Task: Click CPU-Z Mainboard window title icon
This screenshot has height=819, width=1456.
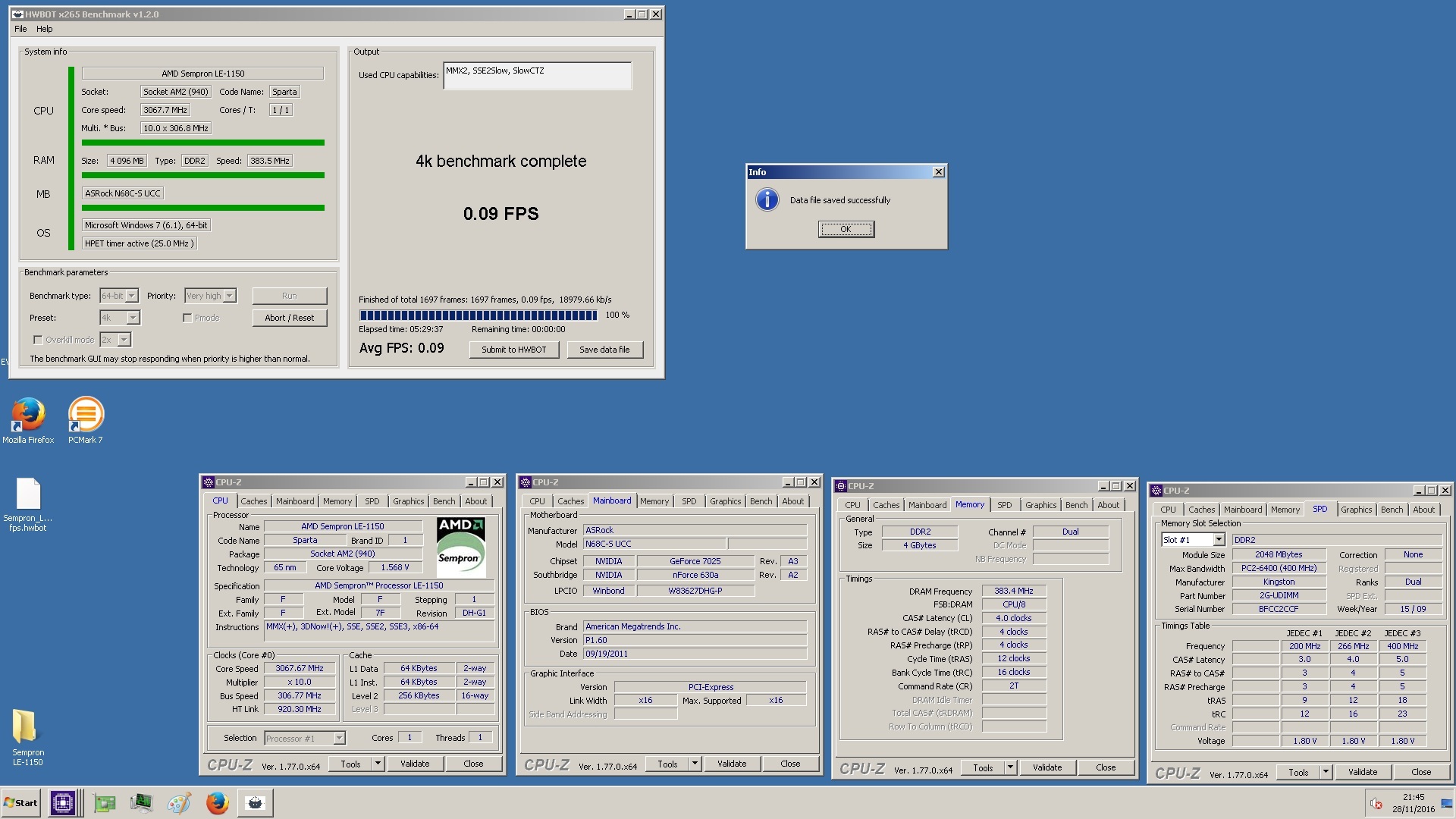Action: coord(526,482)
